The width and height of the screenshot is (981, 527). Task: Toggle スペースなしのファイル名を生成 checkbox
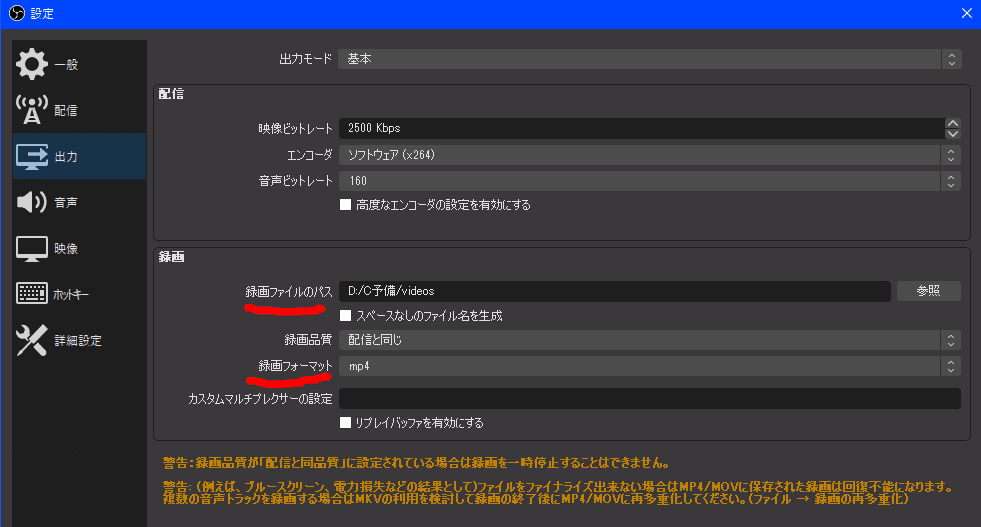click(x=345, y=315)
